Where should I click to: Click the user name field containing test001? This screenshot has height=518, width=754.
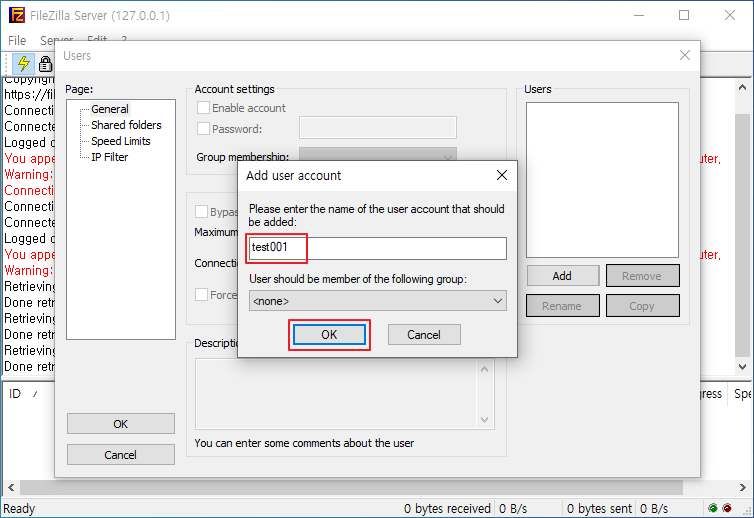click(x=377, y=248)
